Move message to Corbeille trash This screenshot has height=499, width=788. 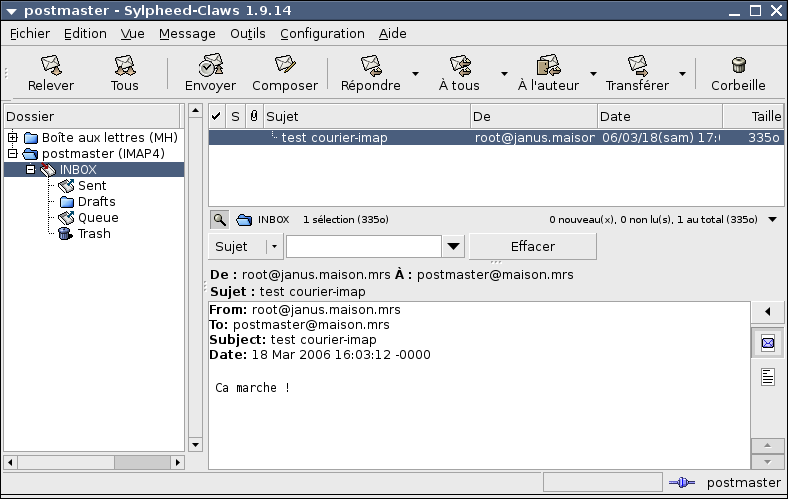738,73
